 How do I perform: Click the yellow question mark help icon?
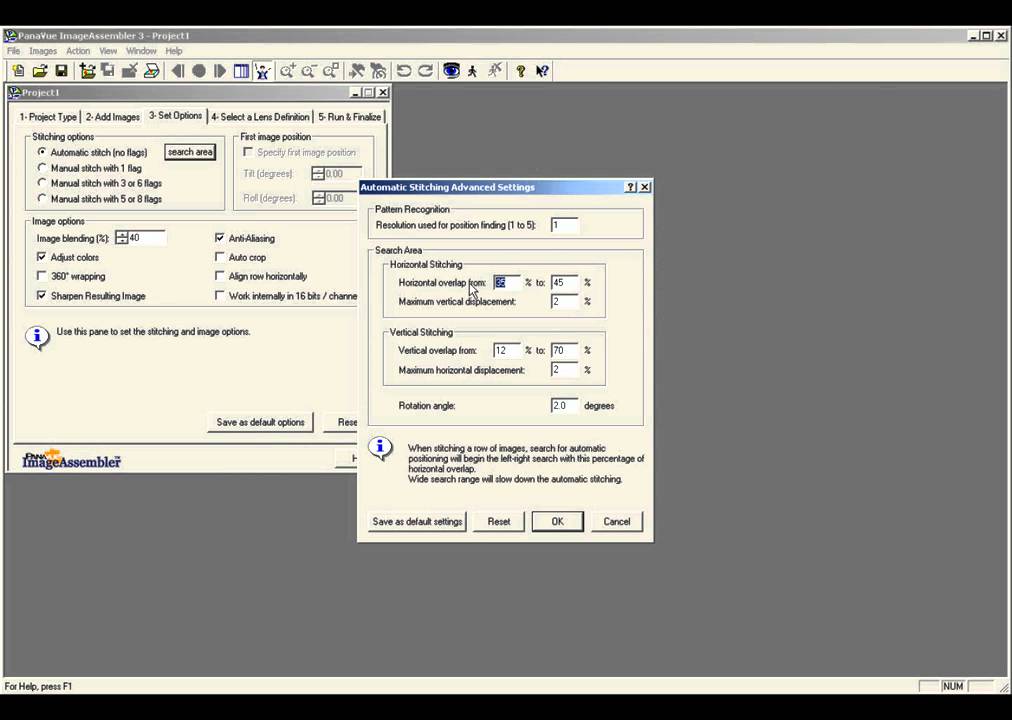click(520, 71)
